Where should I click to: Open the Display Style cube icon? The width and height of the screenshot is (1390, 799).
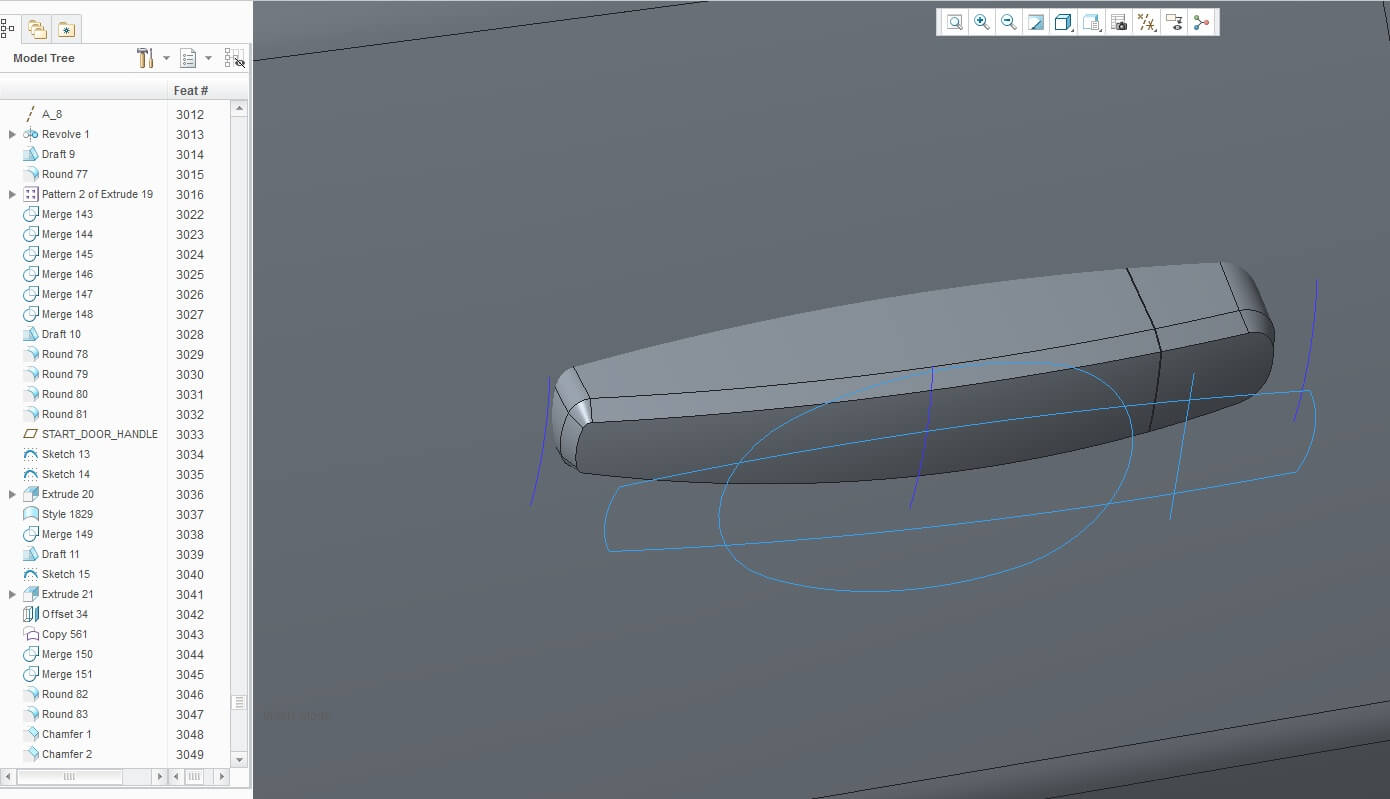coord(1064,22)
